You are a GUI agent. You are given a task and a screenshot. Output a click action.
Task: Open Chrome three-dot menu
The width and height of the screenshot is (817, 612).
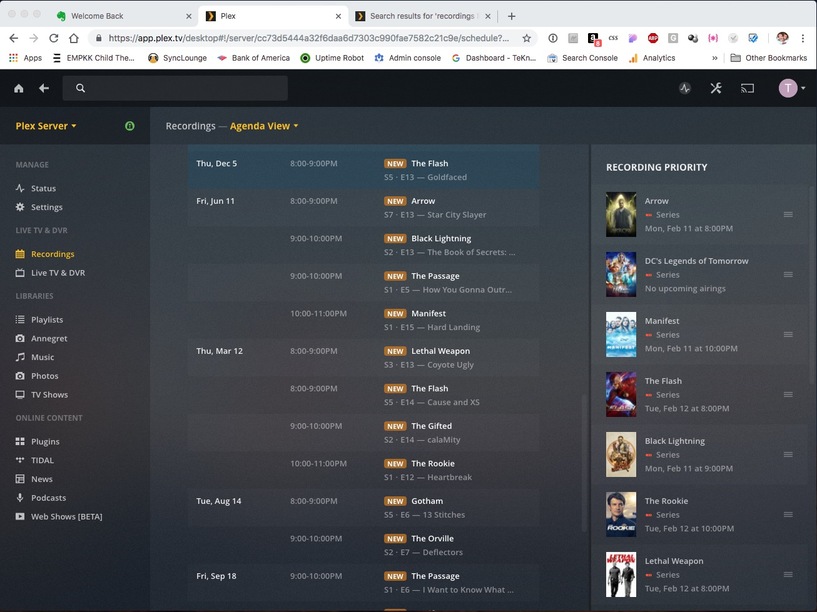(x=803, y=38)
